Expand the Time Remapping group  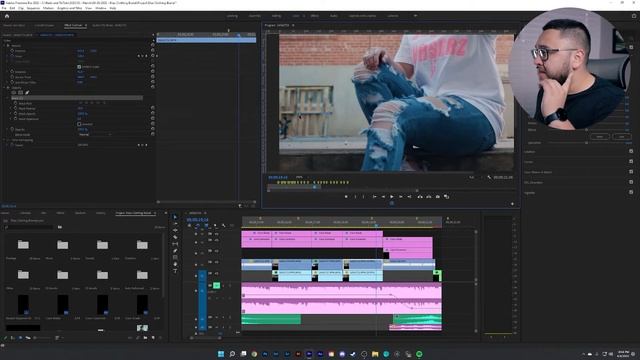coord(4,140)
